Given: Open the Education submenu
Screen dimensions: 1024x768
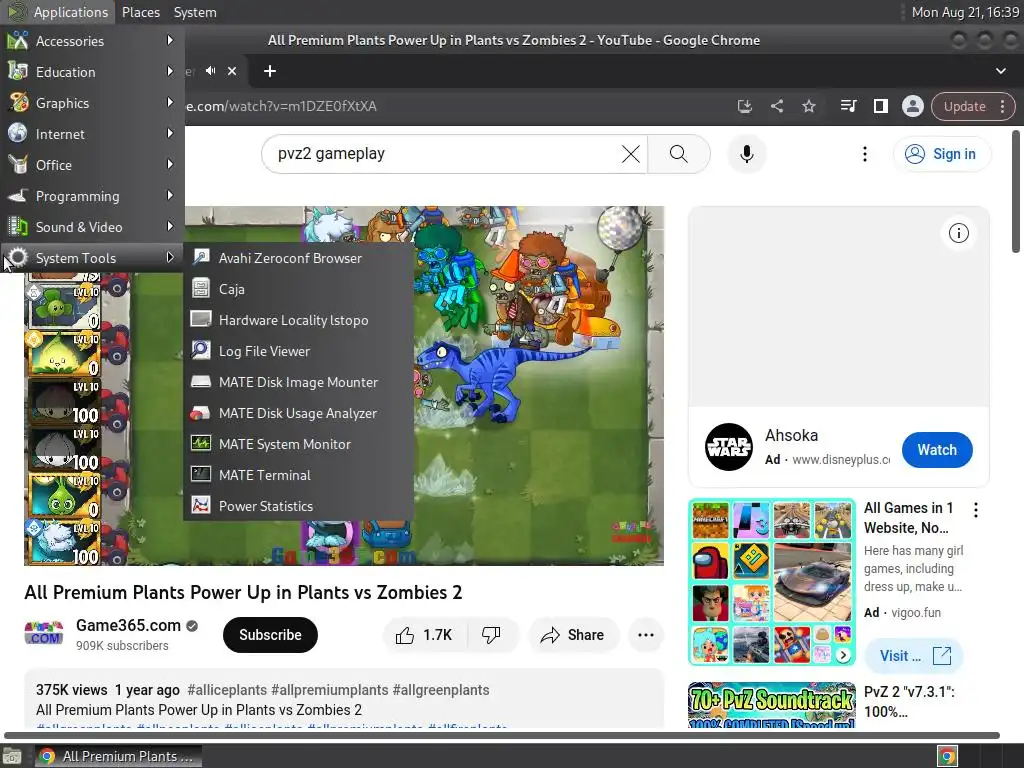Looking at the screenshot, I should point(92,72).
